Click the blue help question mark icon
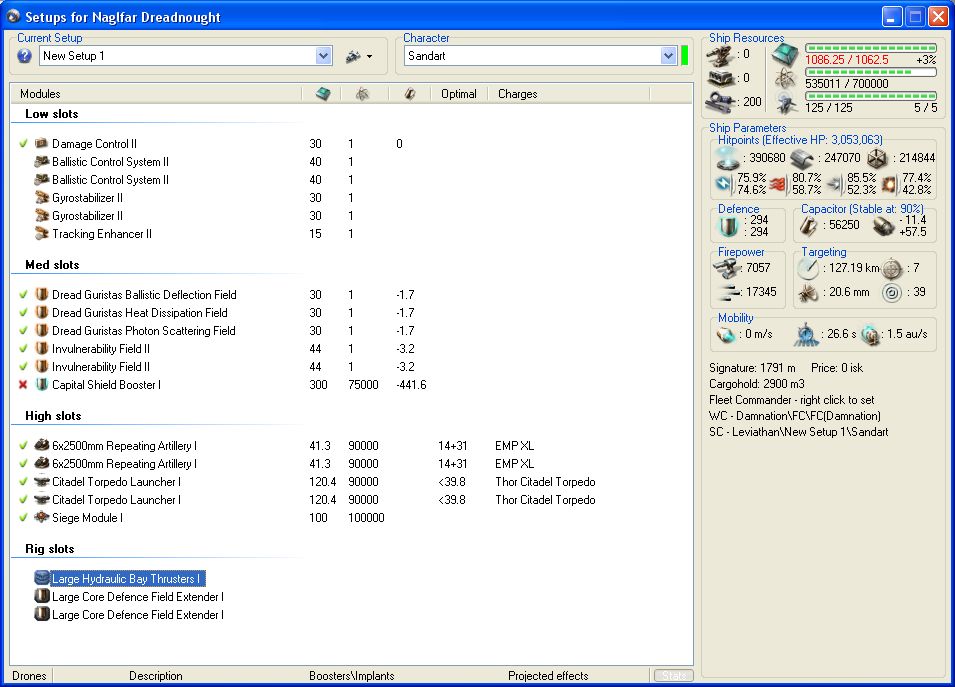Screen dimensions: 955x687 pyautogui.click(x=25, y=56)
